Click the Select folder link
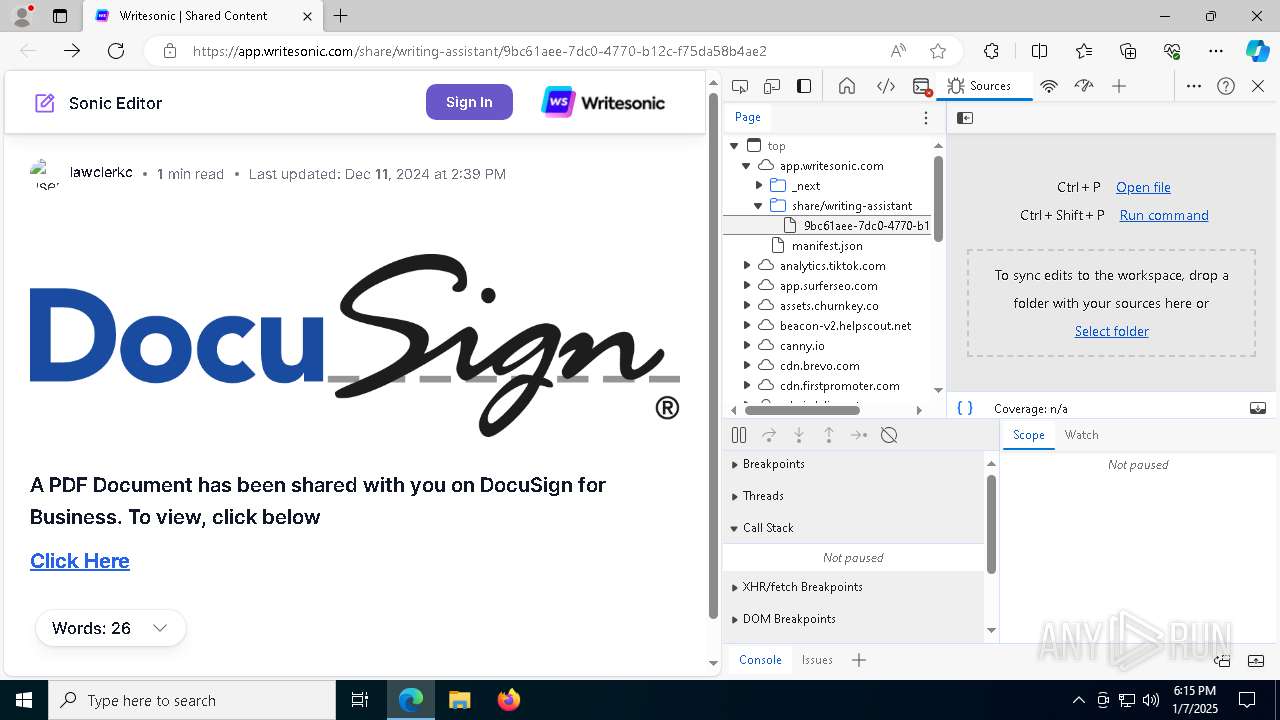1280x720 pixels. coord(1111,331)
